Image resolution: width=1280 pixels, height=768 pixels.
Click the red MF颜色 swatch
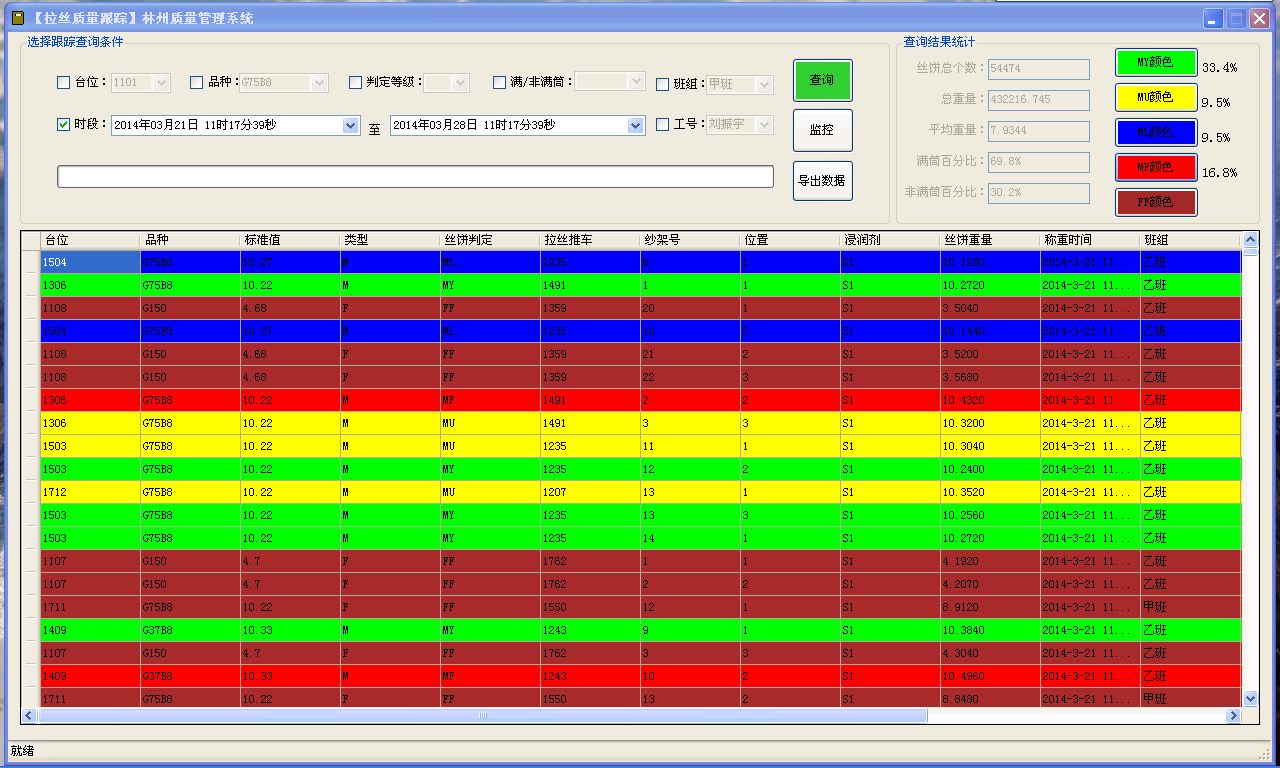pos(1156,167)
